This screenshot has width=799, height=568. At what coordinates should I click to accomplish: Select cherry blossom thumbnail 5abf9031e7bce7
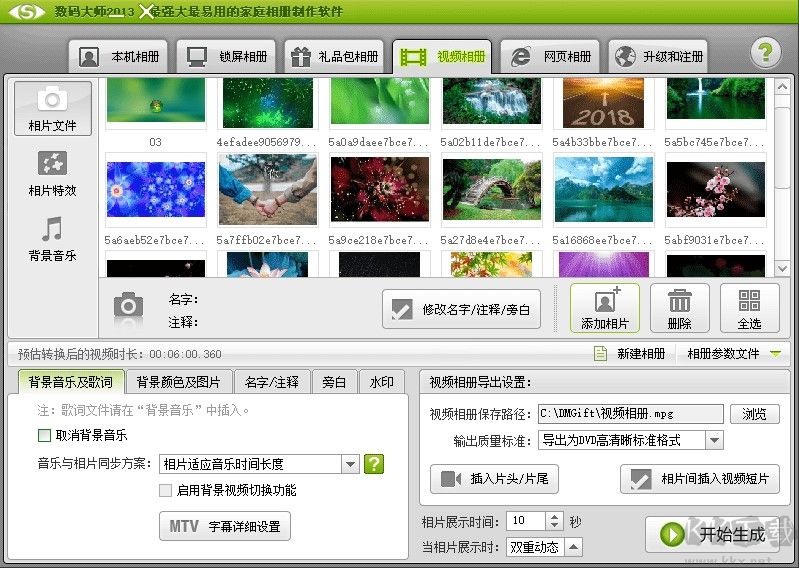coord(715,190)
